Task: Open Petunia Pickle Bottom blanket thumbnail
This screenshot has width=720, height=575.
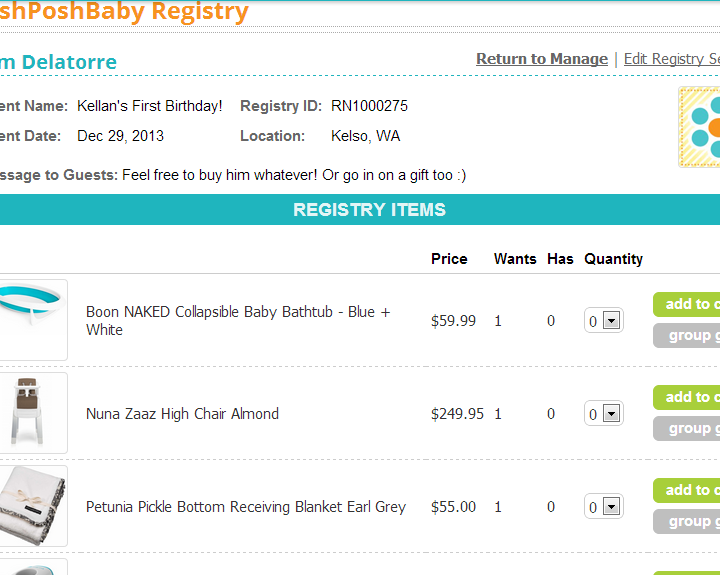Action: coord(33,506)
